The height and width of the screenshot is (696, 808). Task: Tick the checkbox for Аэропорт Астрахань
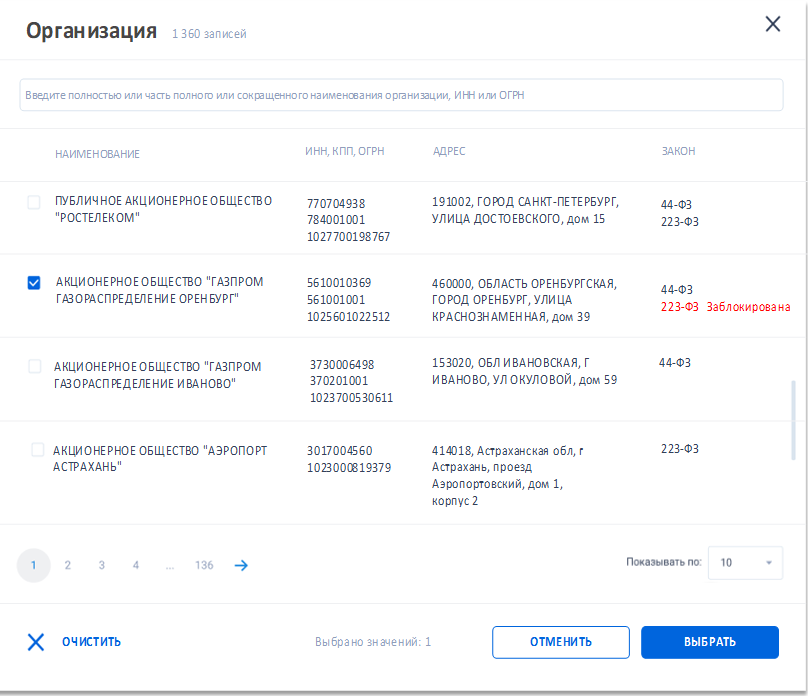coord(38,450)
